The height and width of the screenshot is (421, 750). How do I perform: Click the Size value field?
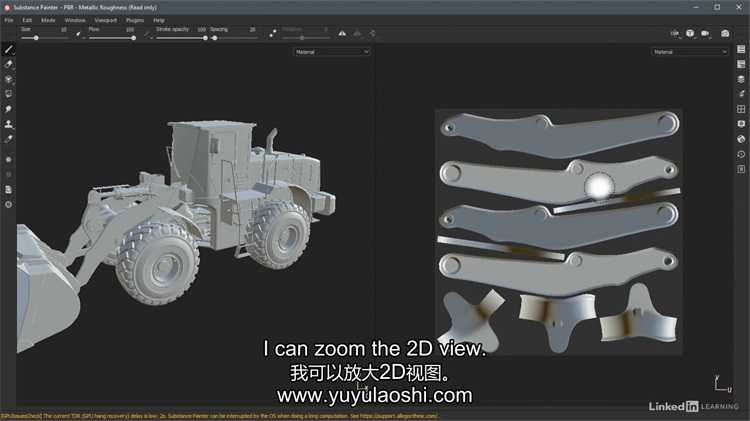click(x=64, y=30)
